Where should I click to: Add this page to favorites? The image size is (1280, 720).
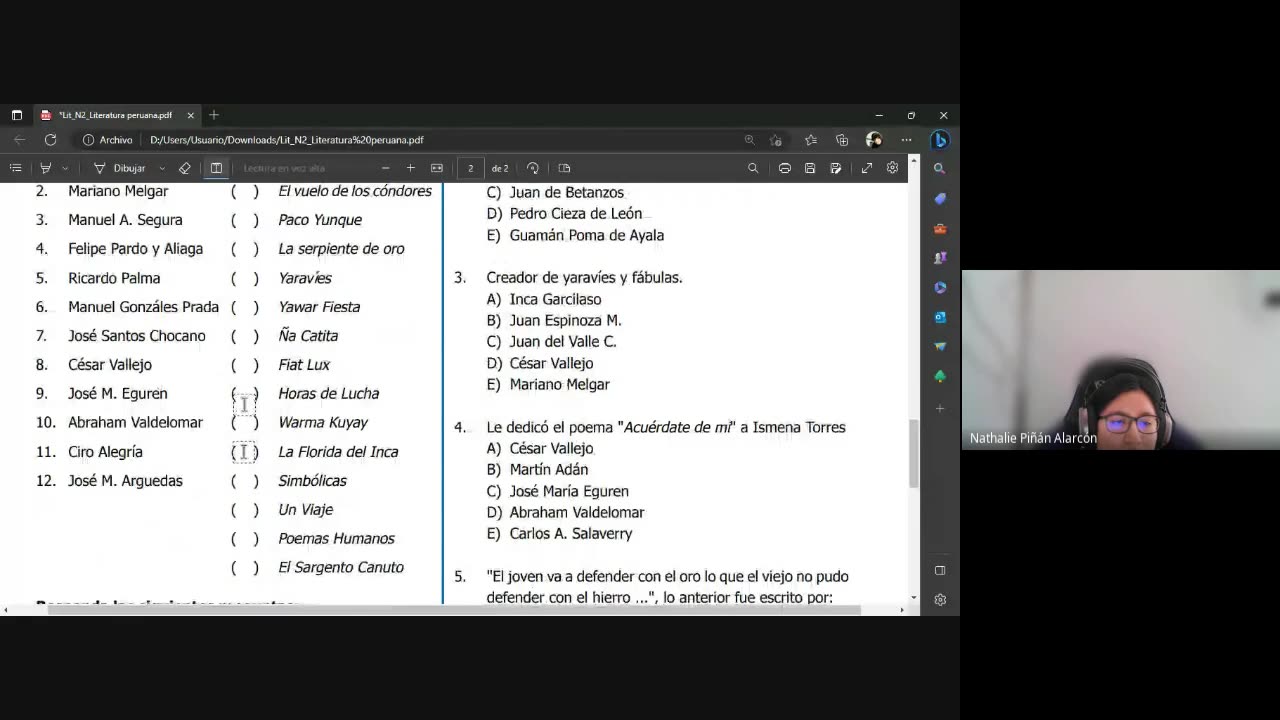(776, 140)
